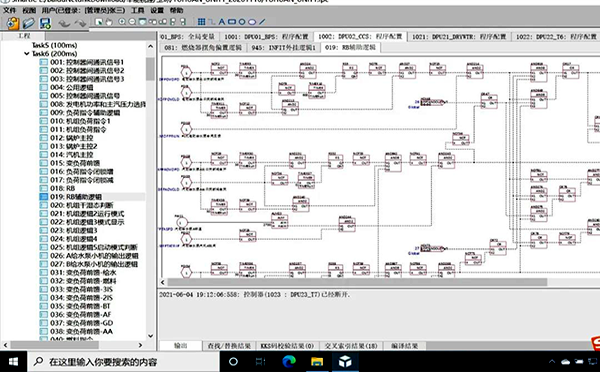600x372 pixels.
Task: Open the 交叉索引结果(18) output tab
Action: pyautogui.click(x=351, y=346)
